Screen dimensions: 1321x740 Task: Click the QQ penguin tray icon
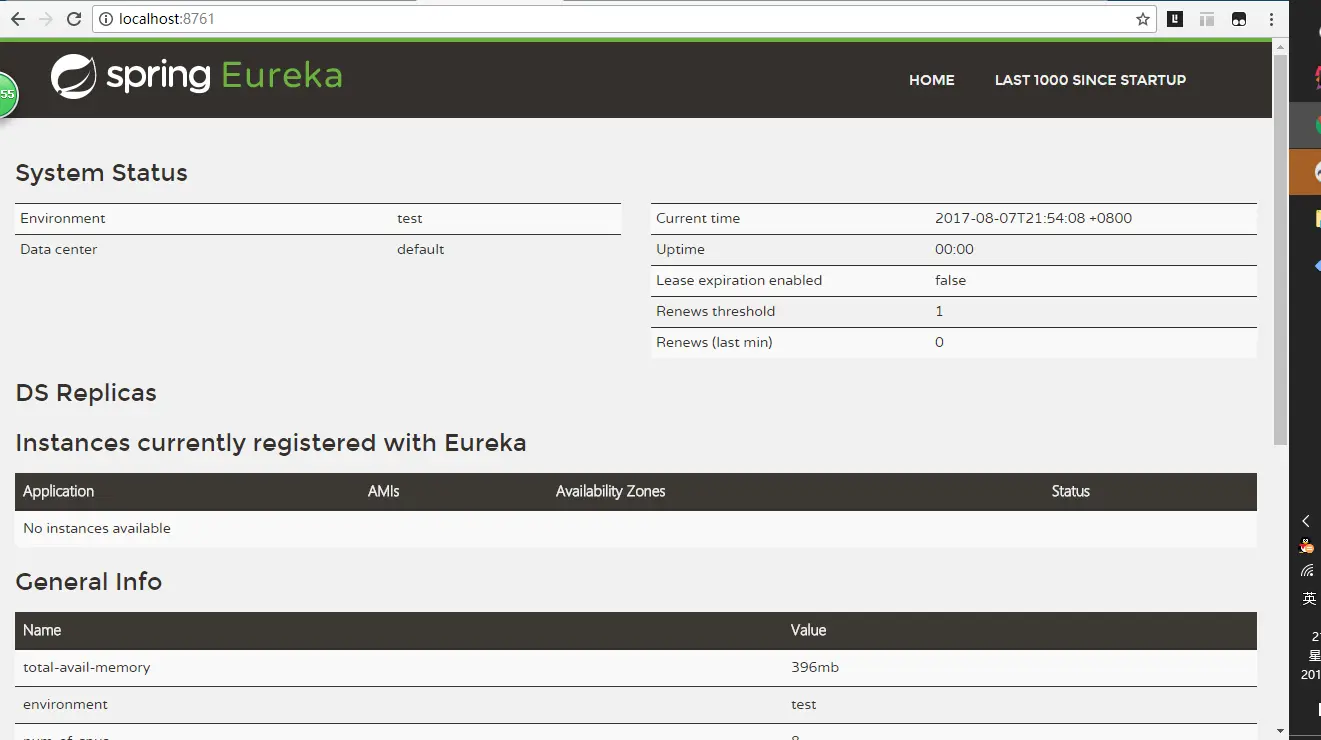pyautogui.click(x=1306, y=546)
